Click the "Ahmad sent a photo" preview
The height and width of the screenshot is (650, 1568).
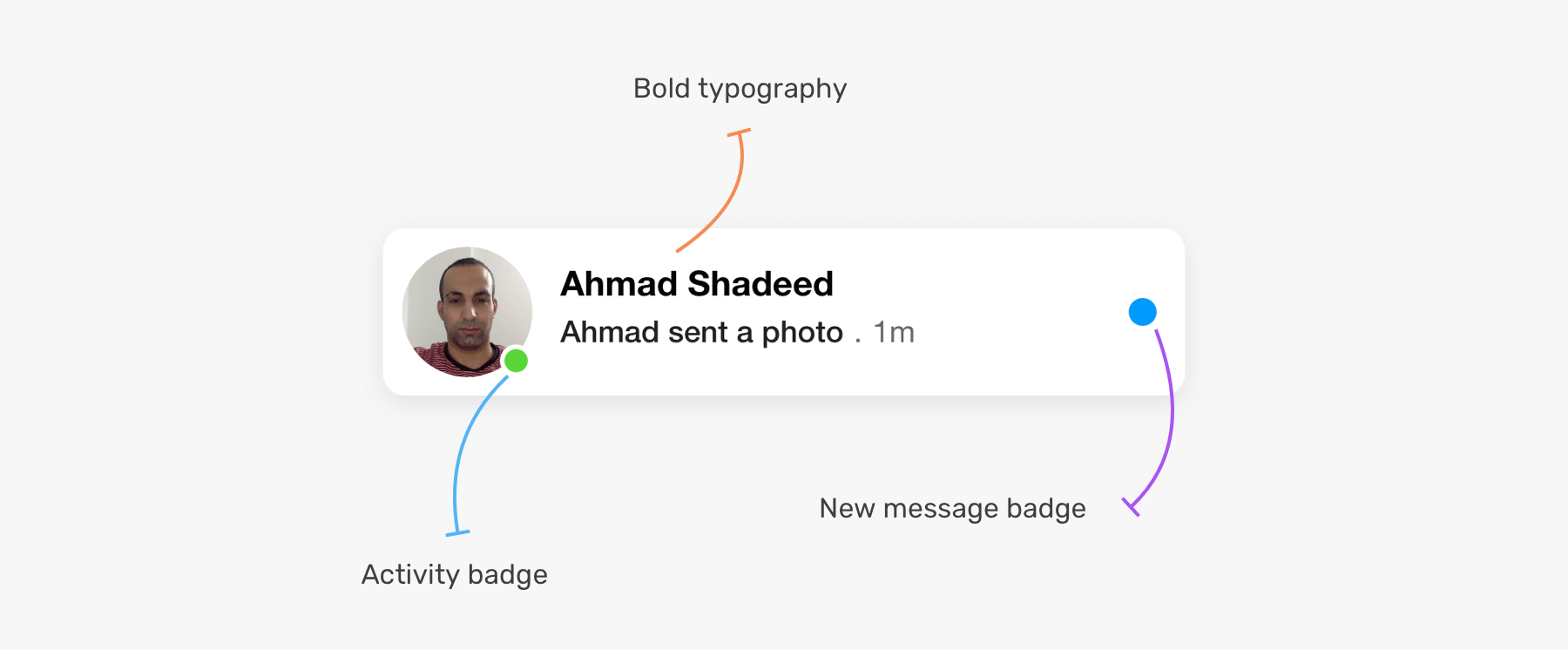pyautogui.click(x=701, y=332)
